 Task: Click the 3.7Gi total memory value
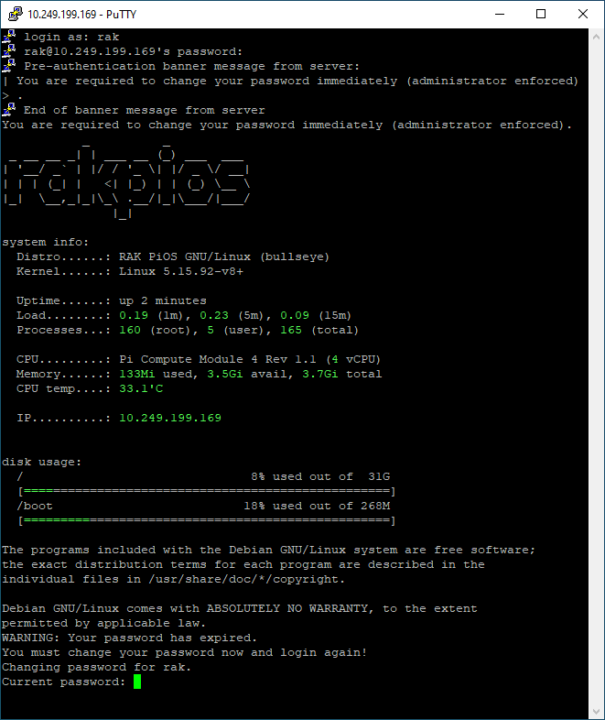320,374
